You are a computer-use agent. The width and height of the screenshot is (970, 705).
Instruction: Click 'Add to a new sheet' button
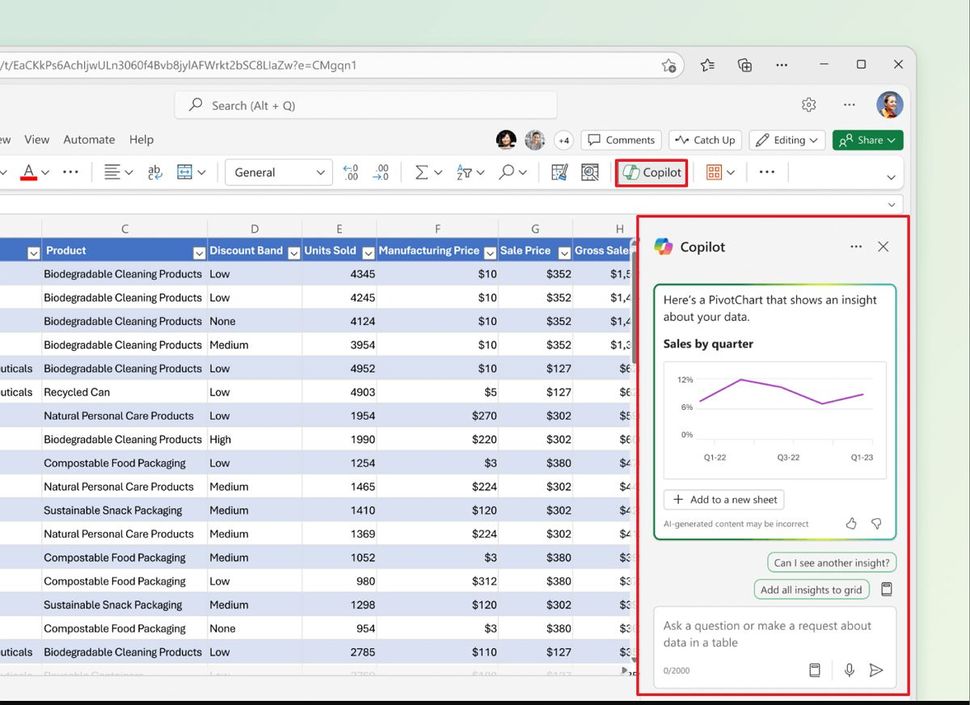(x=723, y=499)
